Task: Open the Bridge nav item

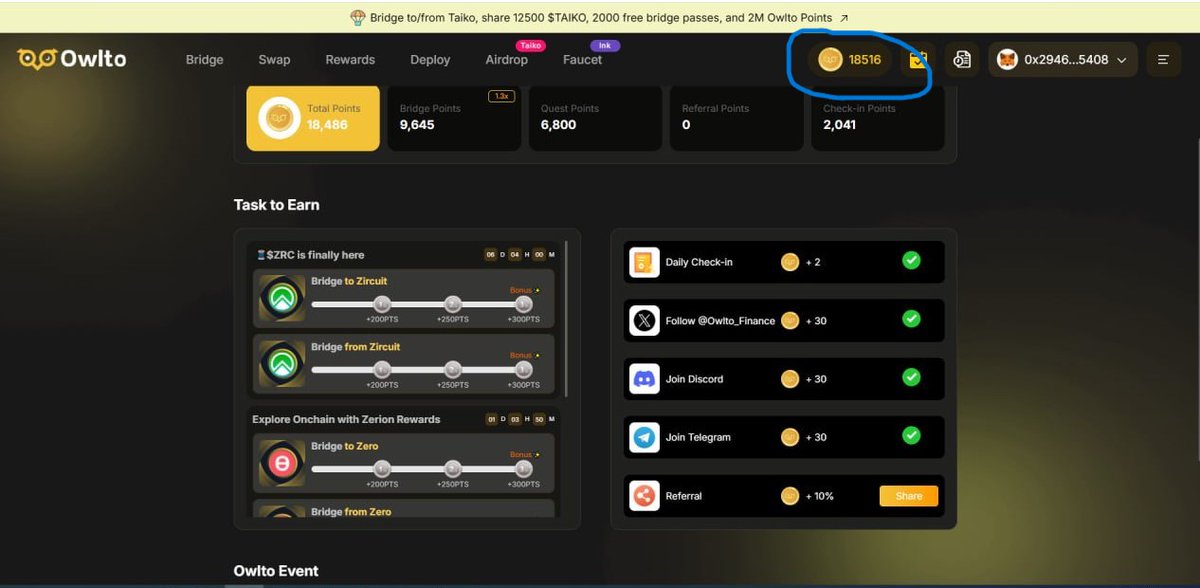Action: click(205, 60)
